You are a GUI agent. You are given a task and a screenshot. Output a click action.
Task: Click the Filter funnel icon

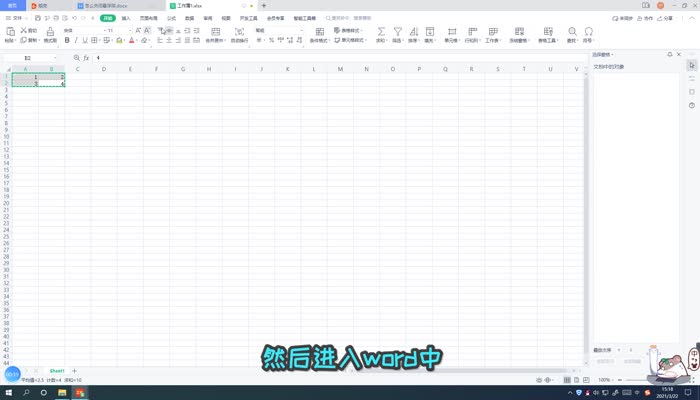(x=397, y=31)
